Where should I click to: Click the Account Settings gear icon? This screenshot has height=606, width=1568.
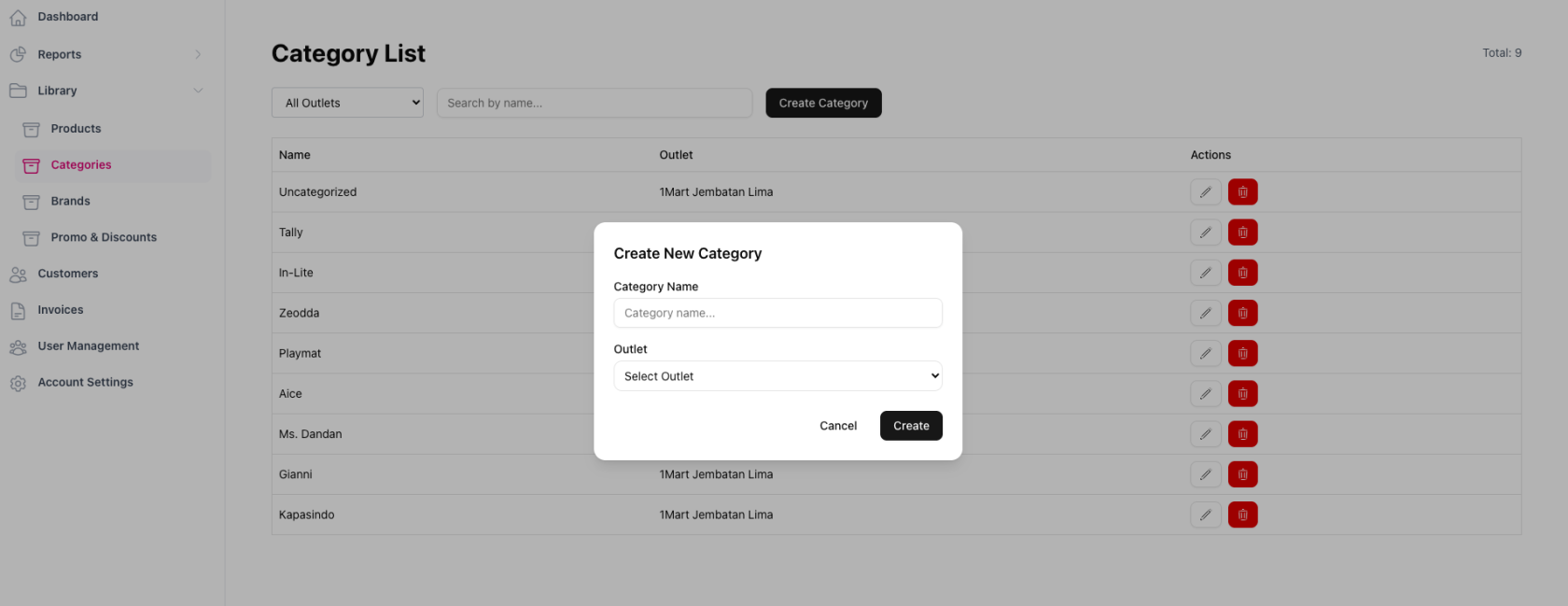[x=18, y=383]
